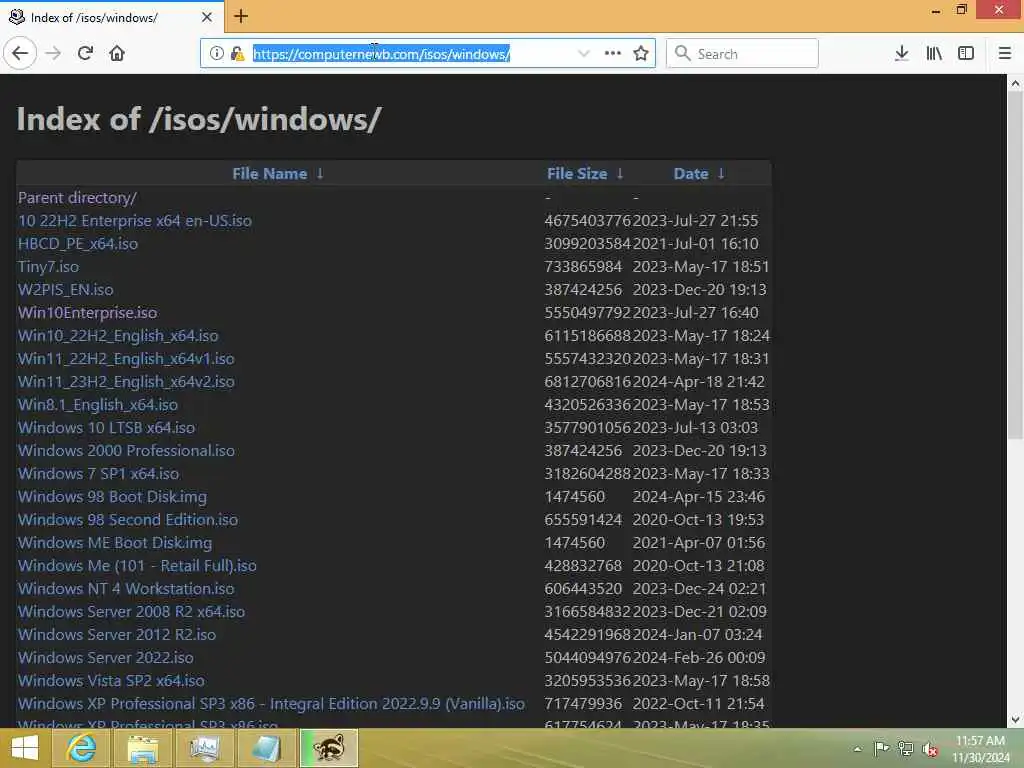Click the sort arrow next to Date
The image size is (1024, 768).
(x=721, y=174)
